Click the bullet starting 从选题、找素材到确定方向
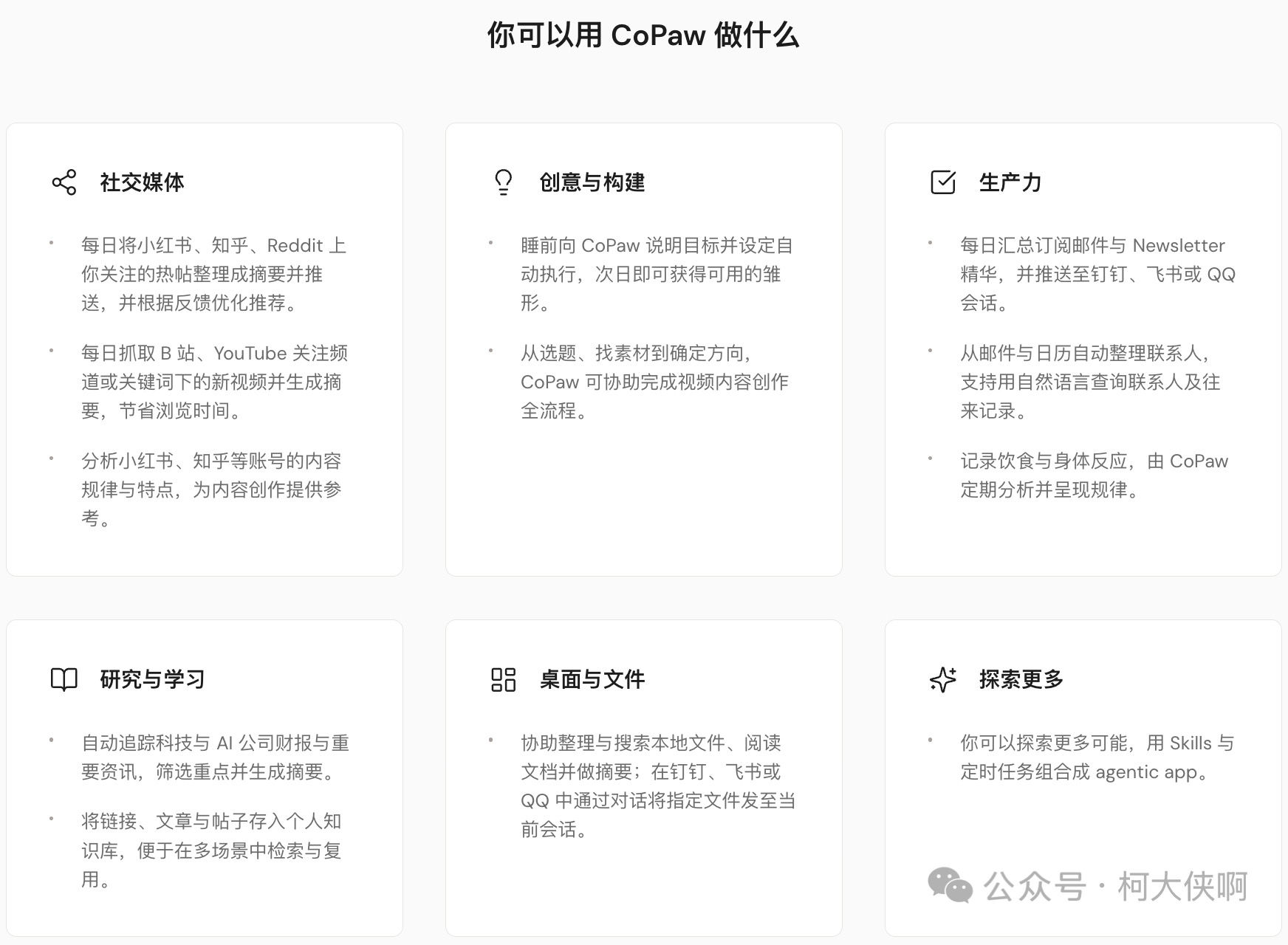This screenshot has width=1288, height=945. [x=655, y=382]
